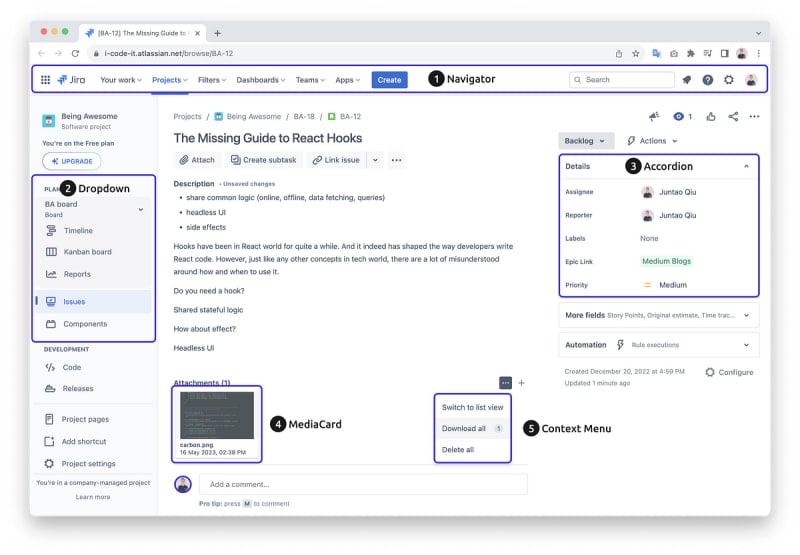The image size is (800, 555).
Task: Open the settings gear in top navigation
Action: click(x=729, y=80)
